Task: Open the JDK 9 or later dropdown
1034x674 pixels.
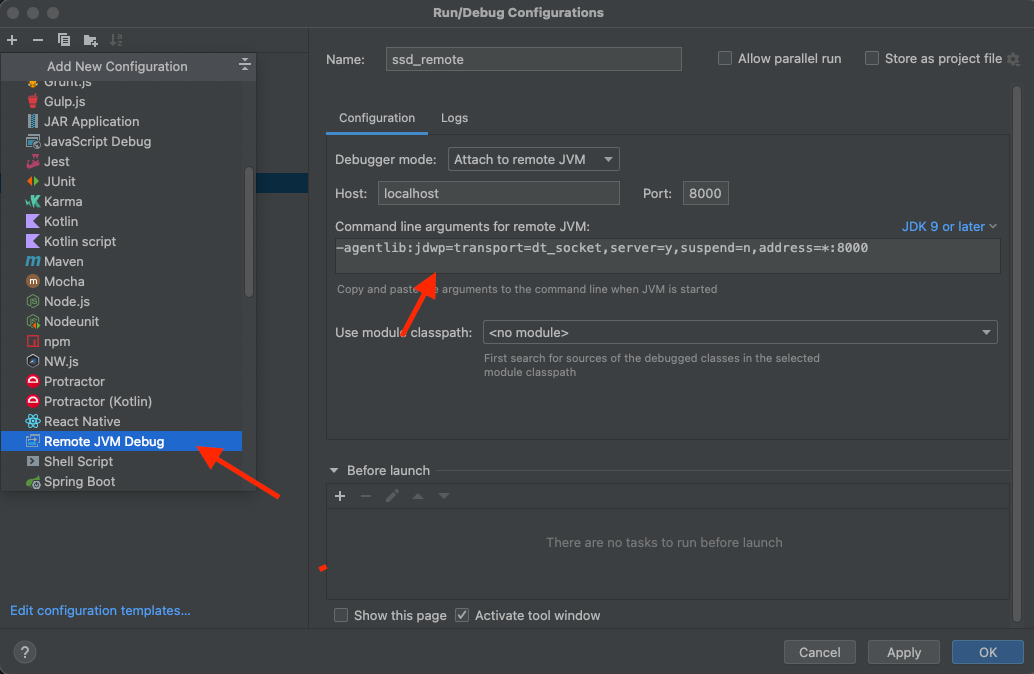Action: pyautogui.click(x=949, y=226)
